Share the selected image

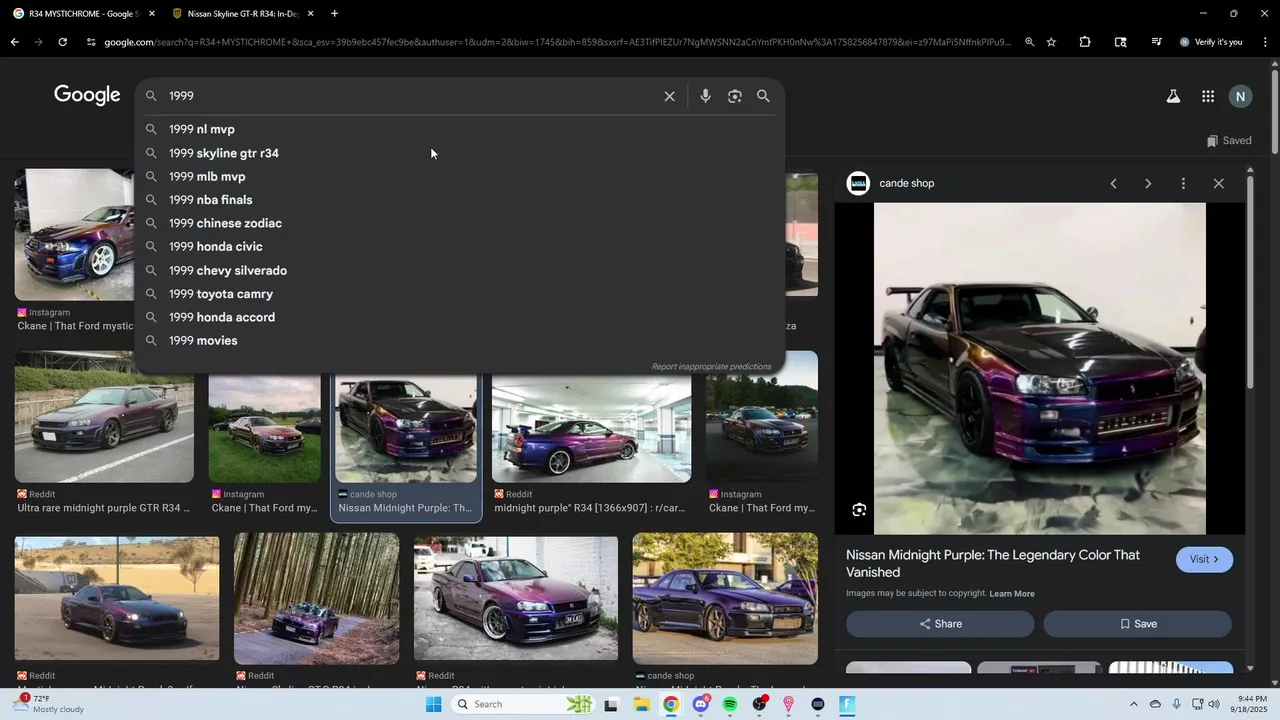940,624
